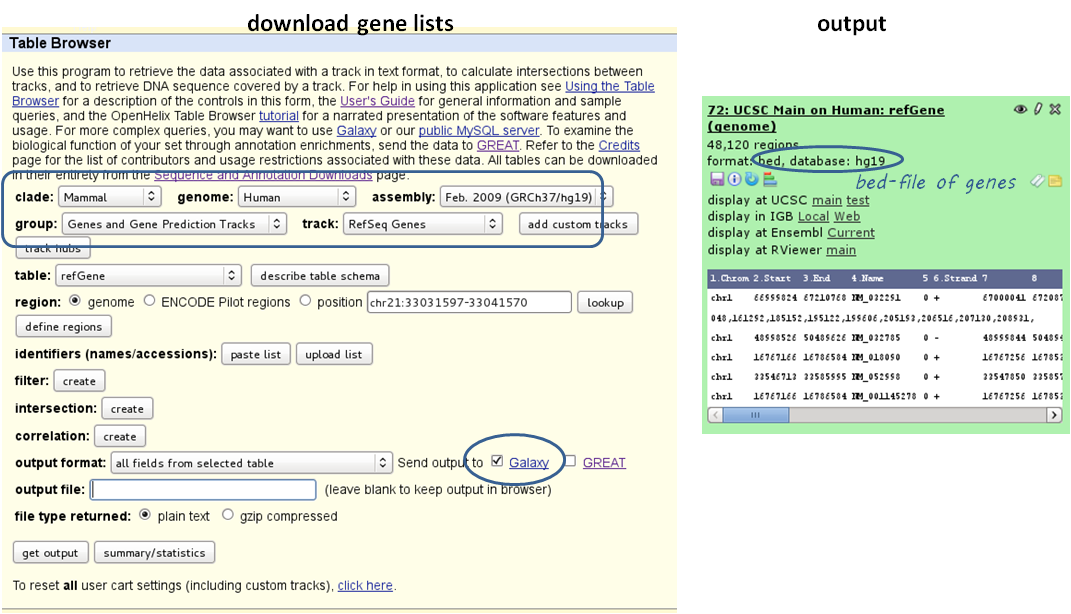Viewport: 1071px width, 614px height.
Task: Open dataset annotation note icon
Action: 1054,180
